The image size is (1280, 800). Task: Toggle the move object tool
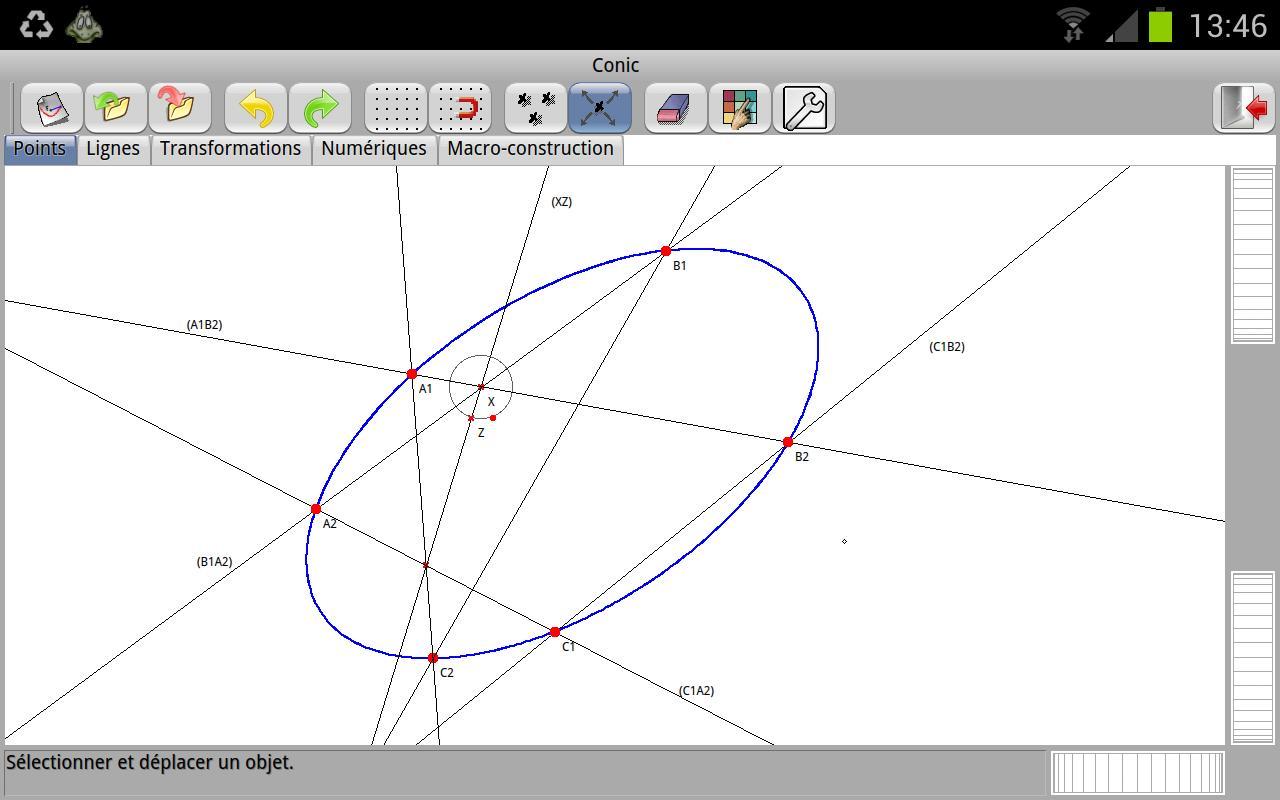coord(600,108)
